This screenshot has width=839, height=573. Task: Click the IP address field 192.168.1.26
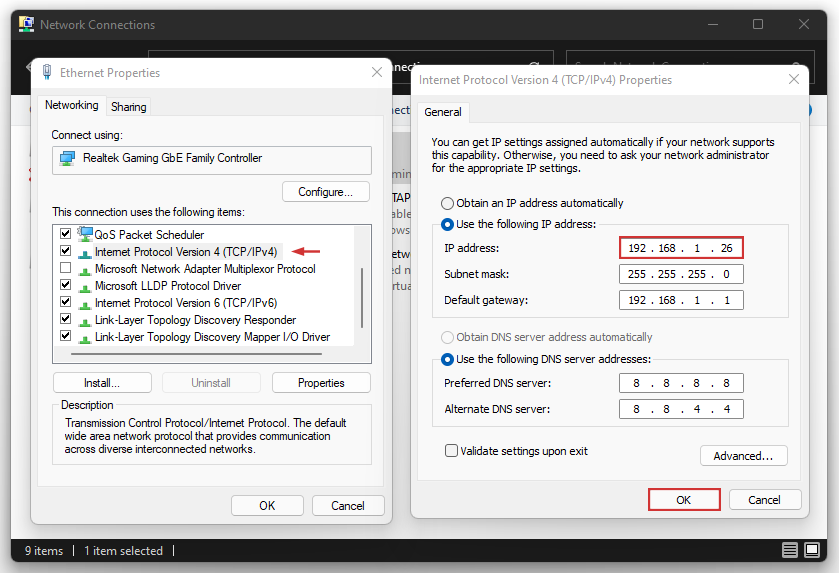681,248
